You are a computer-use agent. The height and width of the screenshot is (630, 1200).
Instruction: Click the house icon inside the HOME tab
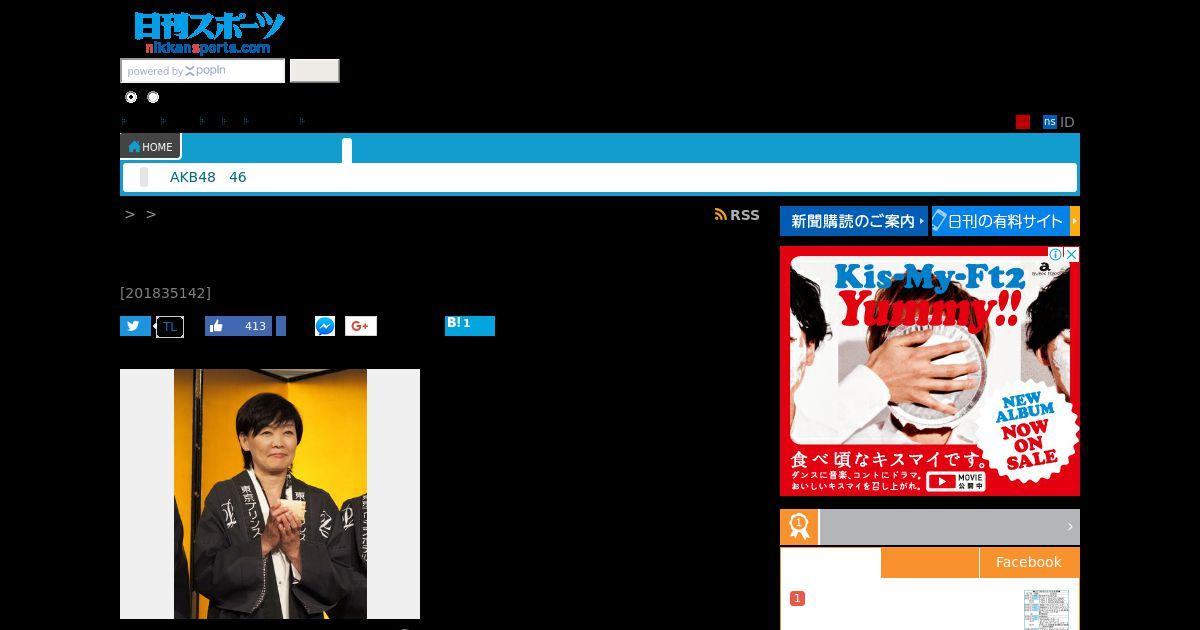click(x=134, y=147)
